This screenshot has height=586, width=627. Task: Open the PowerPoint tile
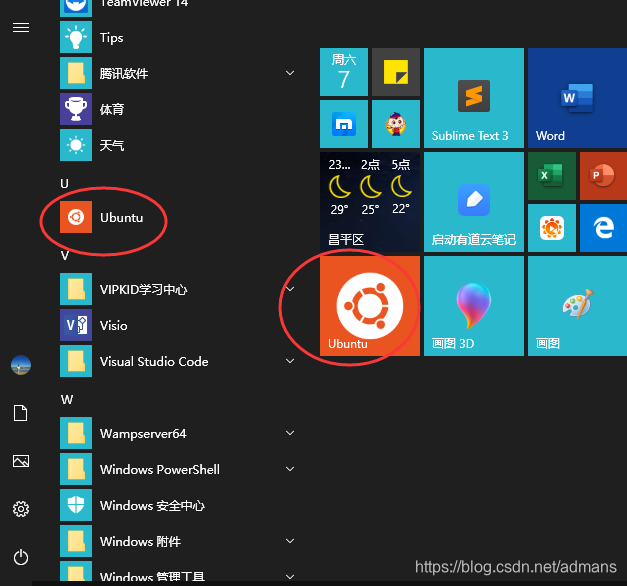603,176
